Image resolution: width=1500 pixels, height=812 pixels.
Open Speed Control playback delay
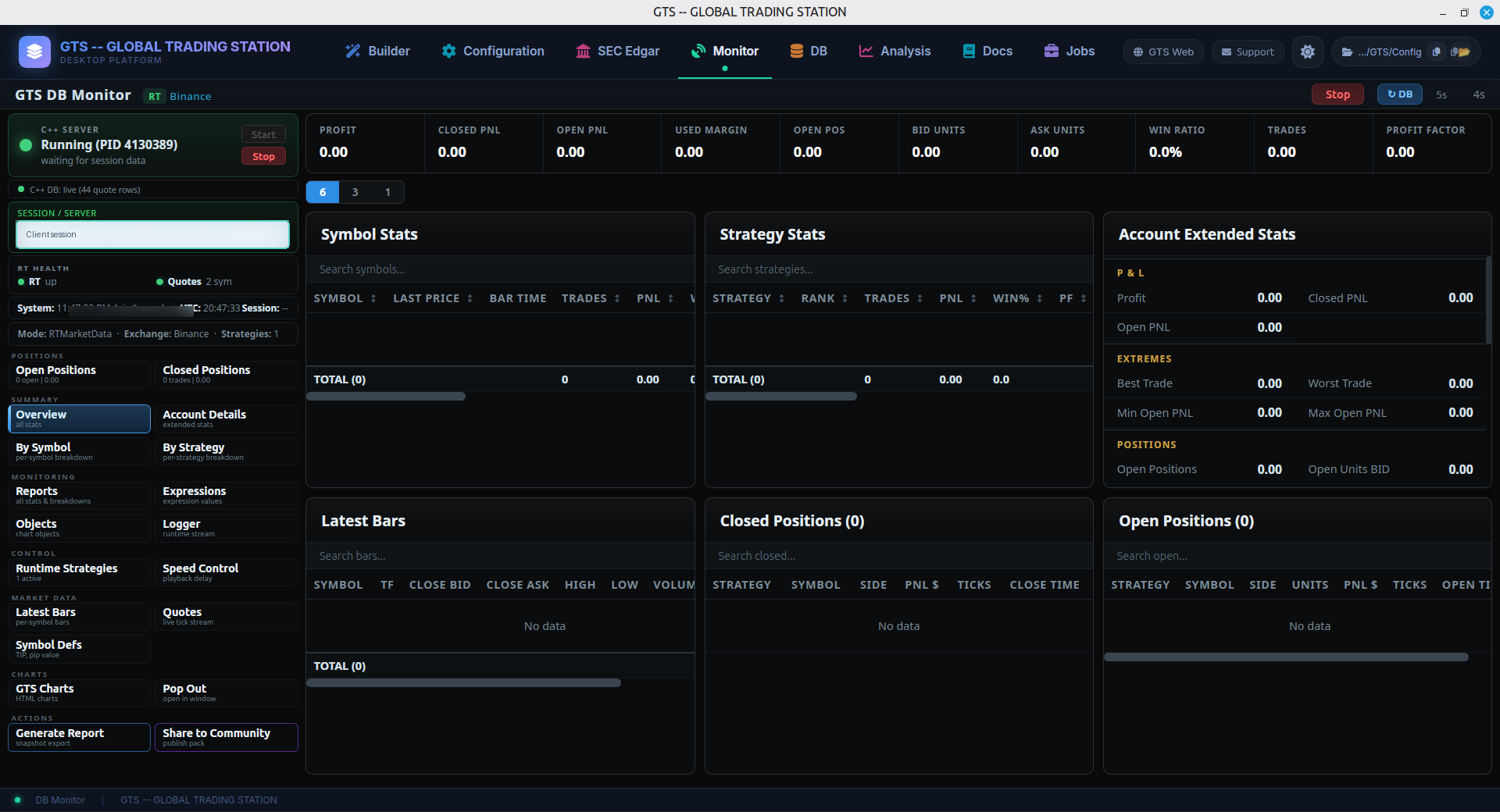point(227,572)
